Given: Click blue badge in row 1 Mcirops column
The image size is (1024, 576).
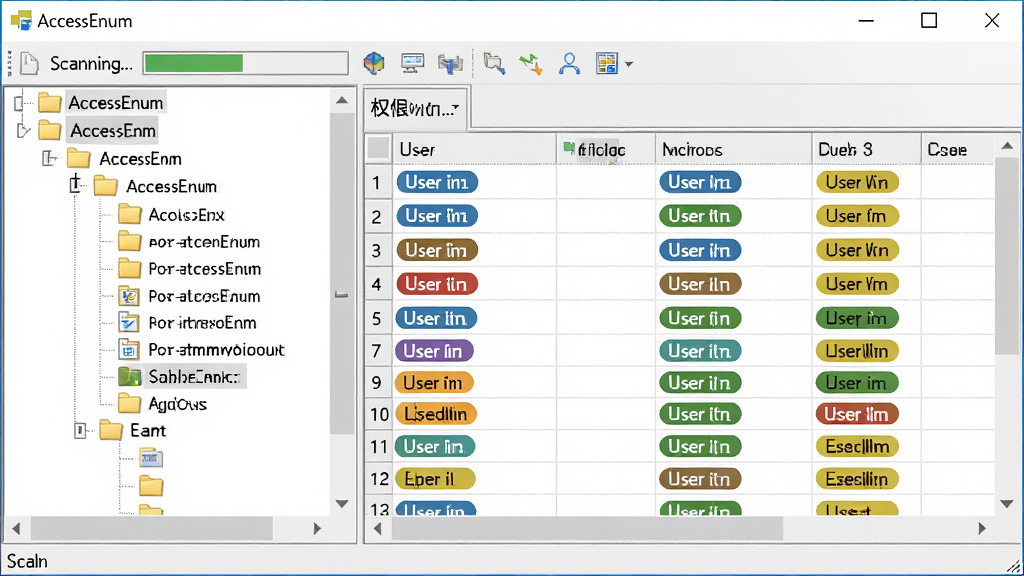Looking at the screenshot, I should (x=700, y=182).
